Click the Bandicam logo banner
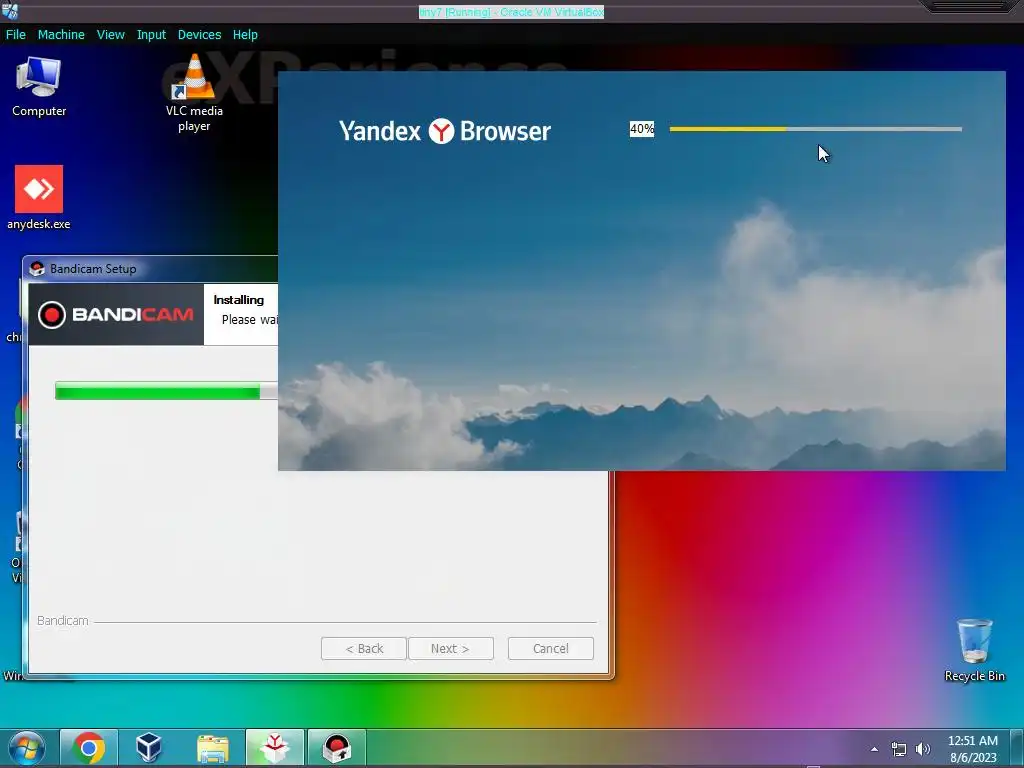 coord(116,314)
